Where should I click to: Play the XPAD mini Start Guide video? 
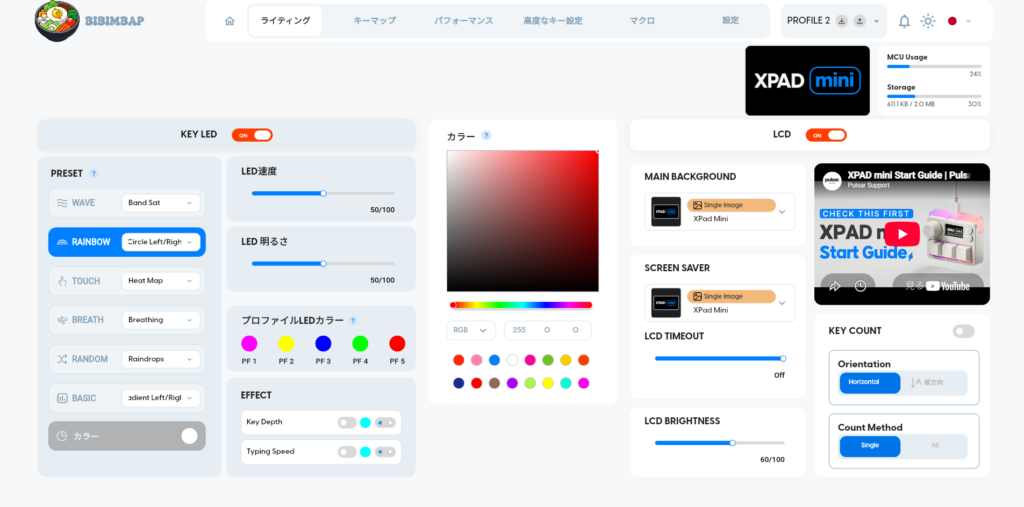(x=902, y=235)
